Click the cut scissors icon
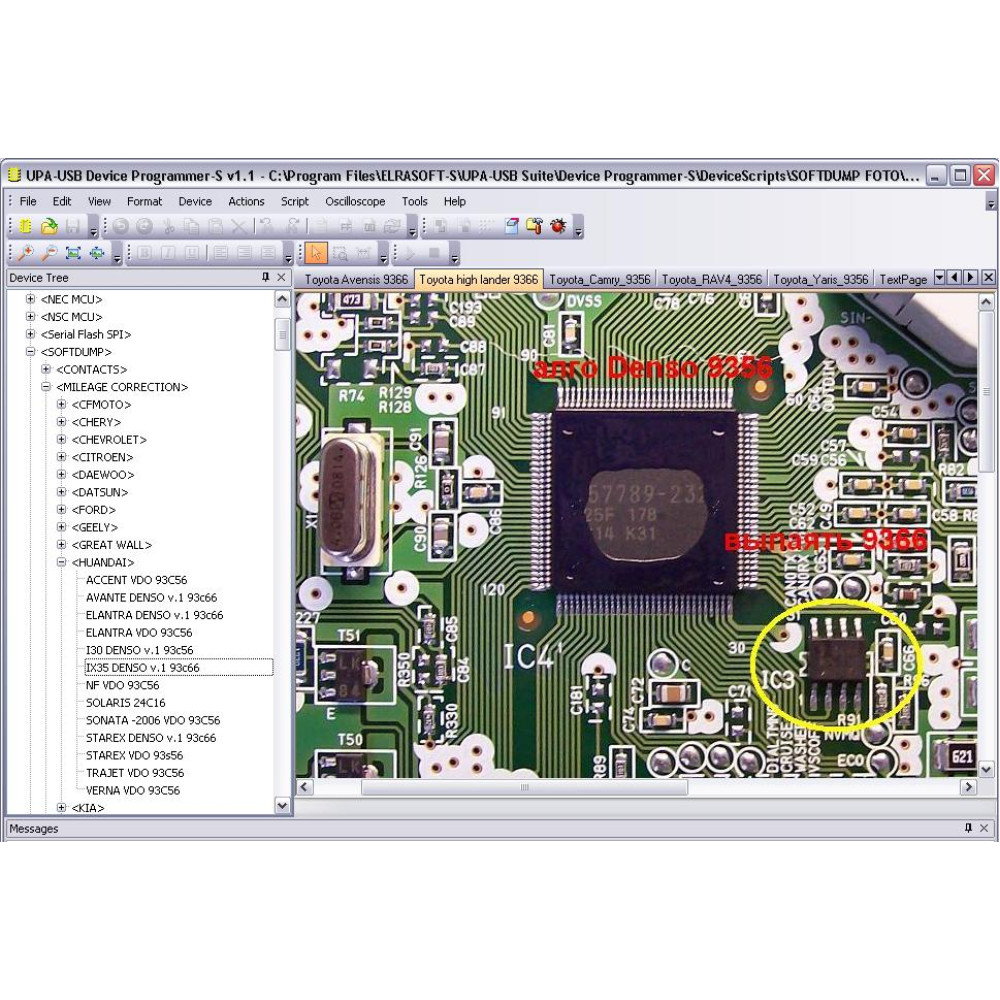The width and height of the screenshot is (1000, 1000). click(169, 226)
